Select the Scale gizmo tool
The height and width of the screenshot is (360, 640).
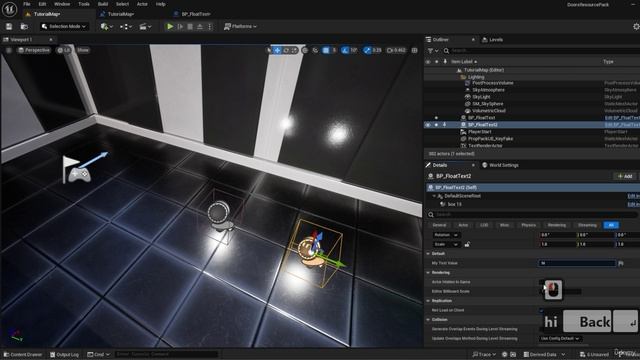point(294,50)
